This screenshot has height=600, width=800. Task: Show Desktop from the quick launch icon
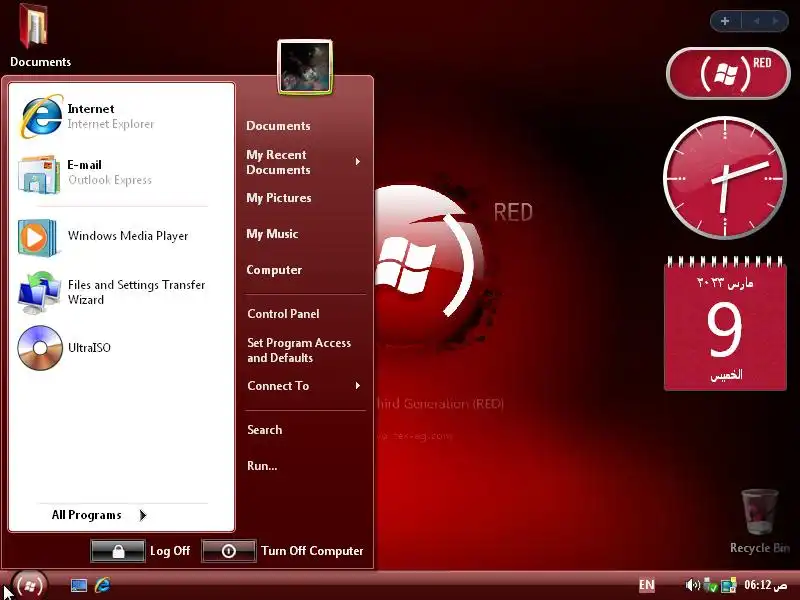(x=79, y=585)
